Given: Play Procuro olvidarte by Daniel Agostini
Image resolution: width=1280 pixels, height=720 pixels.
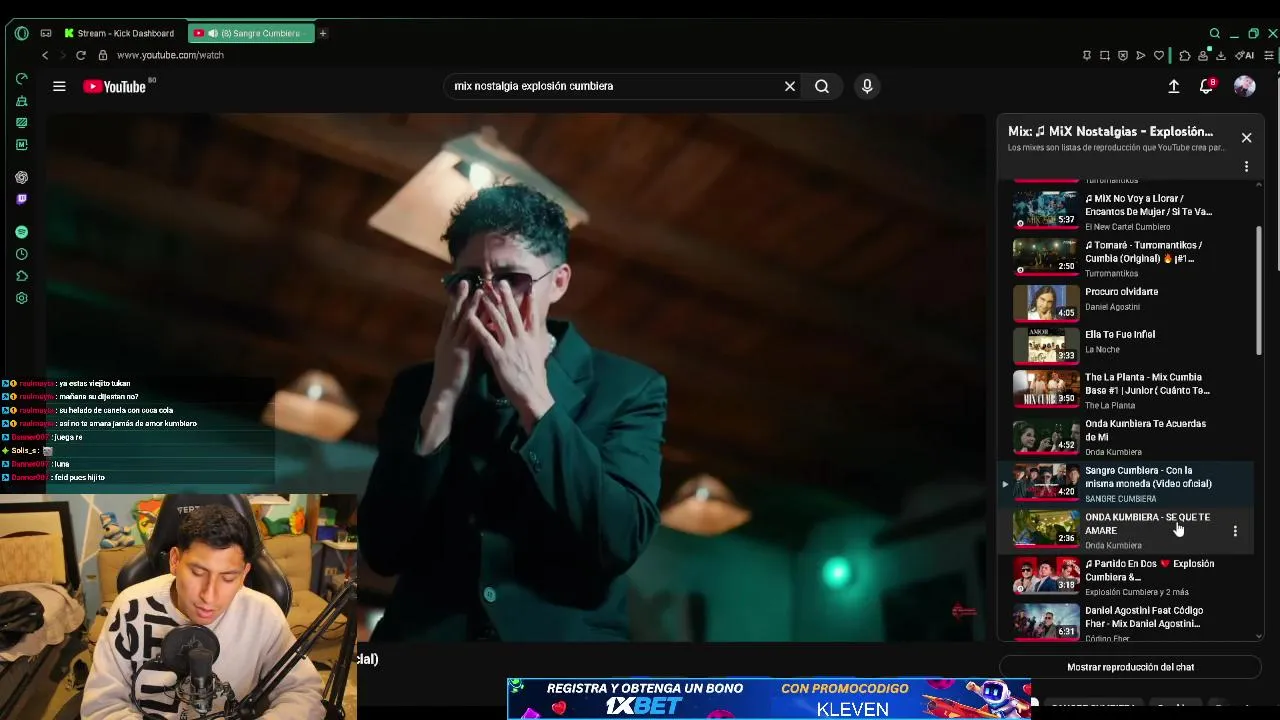Looking at the screenshot, I should point(1128,301).
